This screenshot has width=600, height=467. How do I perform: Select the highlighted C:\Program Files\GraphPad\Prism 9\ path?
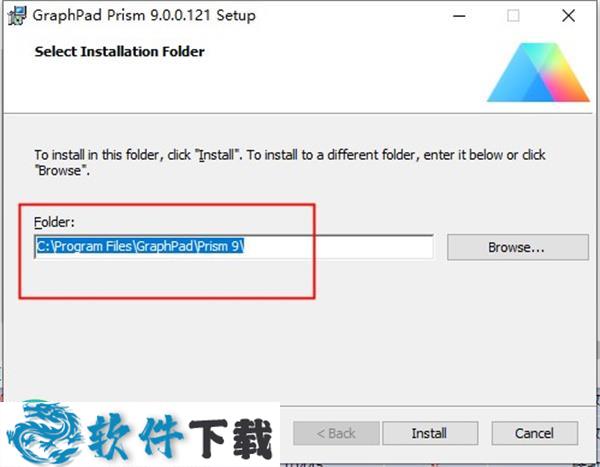[140, 246]
